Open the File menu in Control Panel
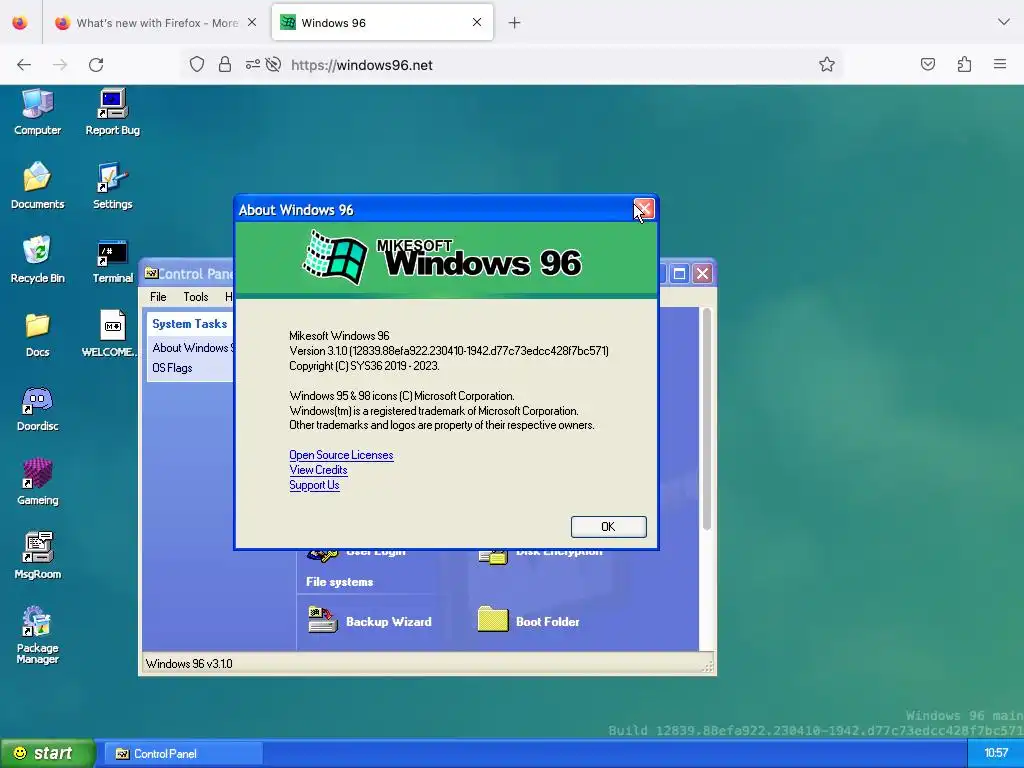 coord(158,296)
